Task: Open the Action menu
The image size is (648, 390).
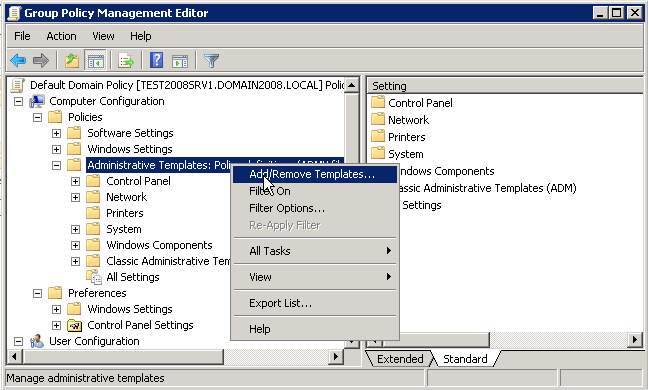Action: point(61,36)
